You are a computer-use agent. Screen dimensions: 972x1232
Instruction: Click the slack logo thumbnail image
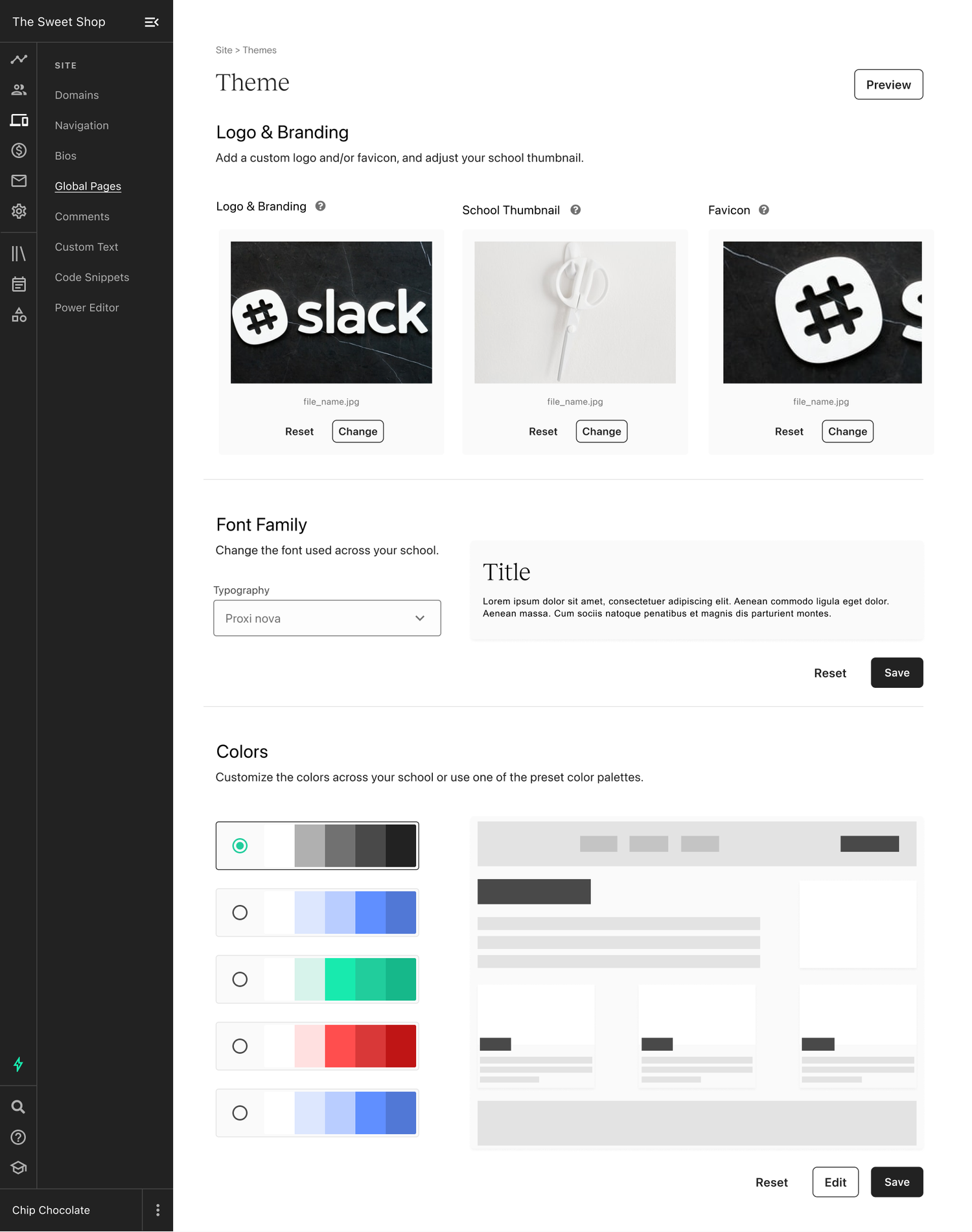[331, 312]
